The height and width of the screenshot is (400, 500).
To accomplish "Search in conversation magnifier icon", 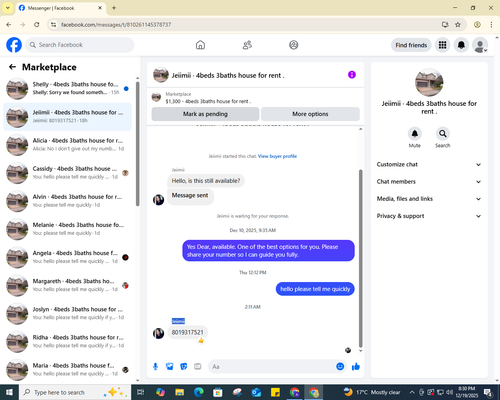I will (x=443, y=134).
